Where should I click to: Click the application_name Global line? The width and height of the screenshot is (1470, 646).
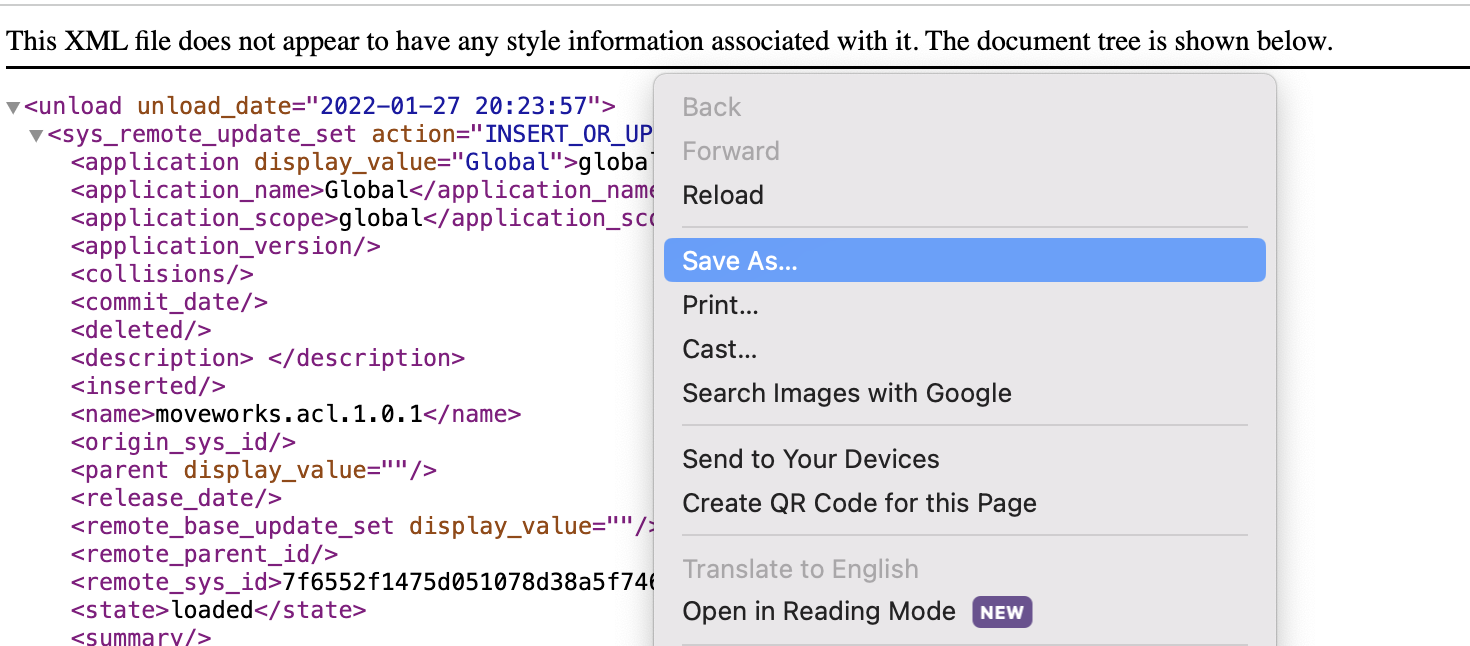click(362, 190)
